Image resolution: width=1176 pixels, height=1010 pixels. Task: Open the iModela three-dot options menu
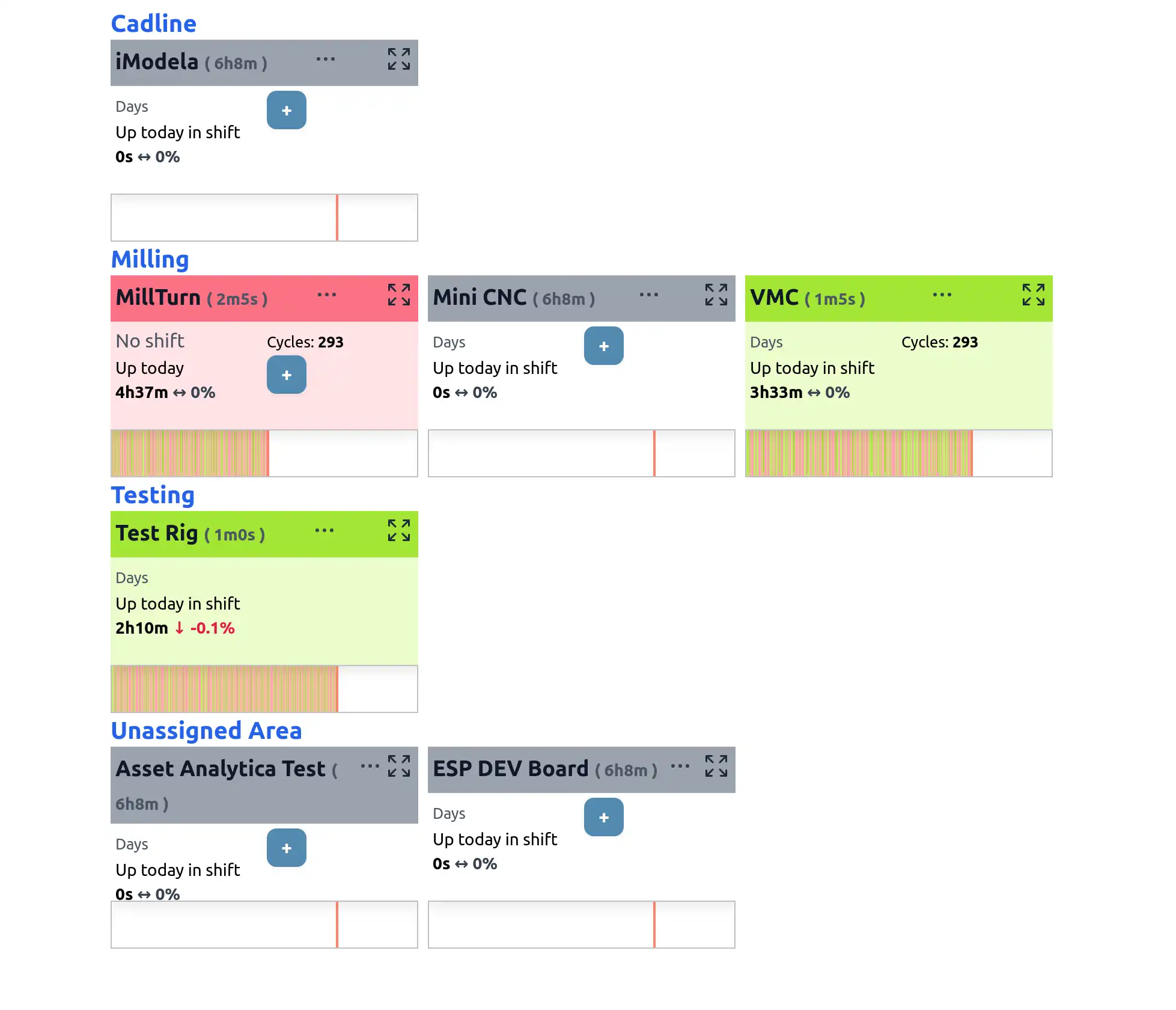(x=326, y=60)
